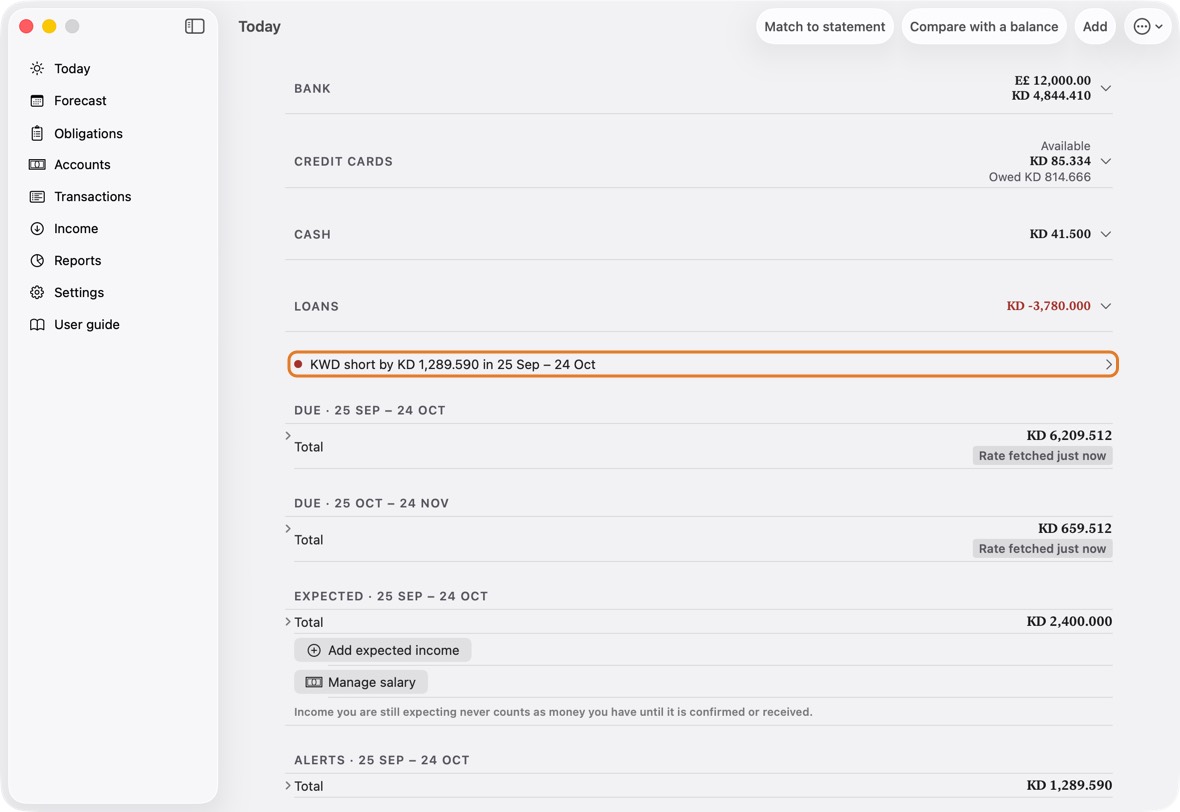Open the ellipsis more options menu

tap(1148, 26)
